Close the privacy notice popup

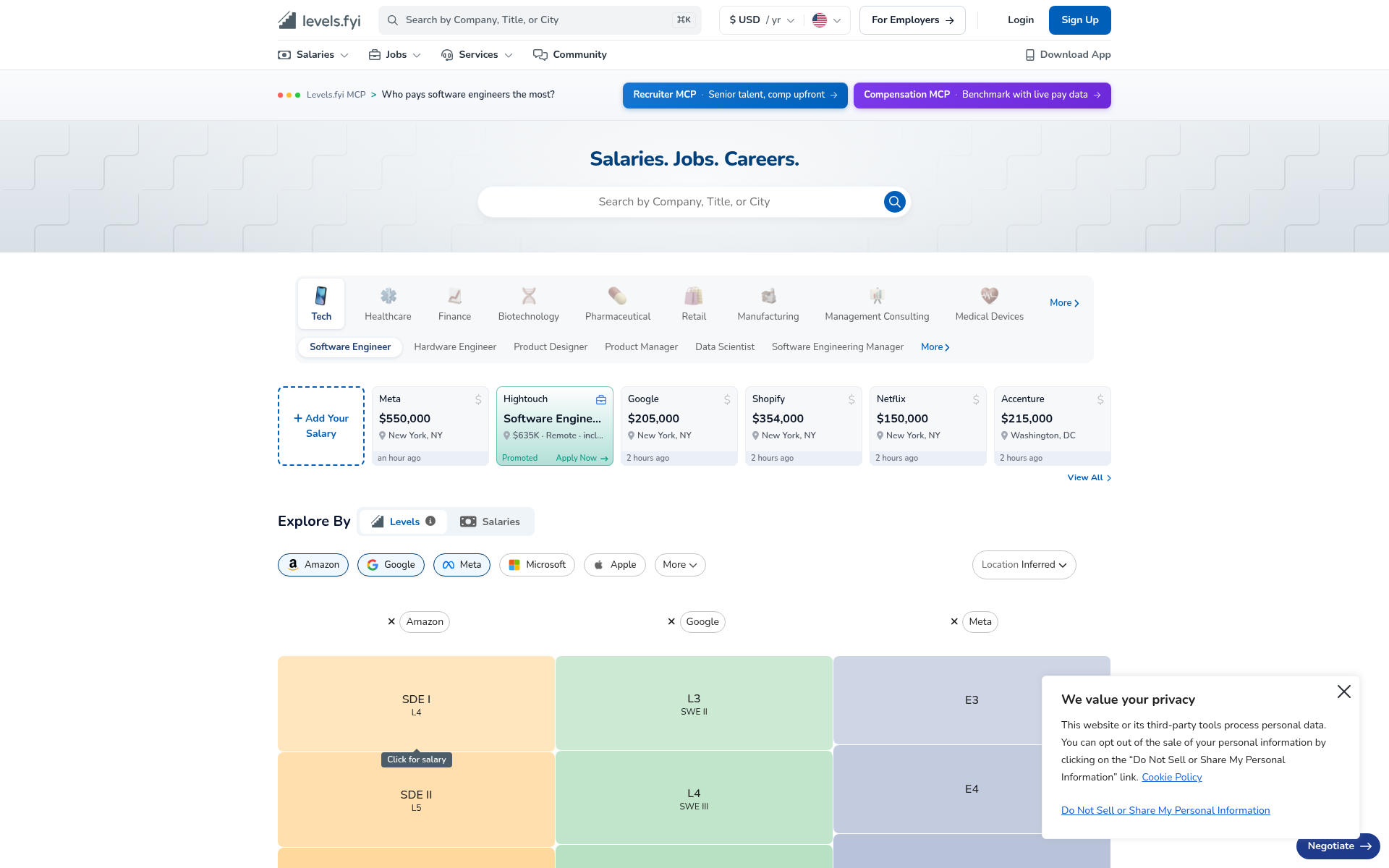[1344, 692]
